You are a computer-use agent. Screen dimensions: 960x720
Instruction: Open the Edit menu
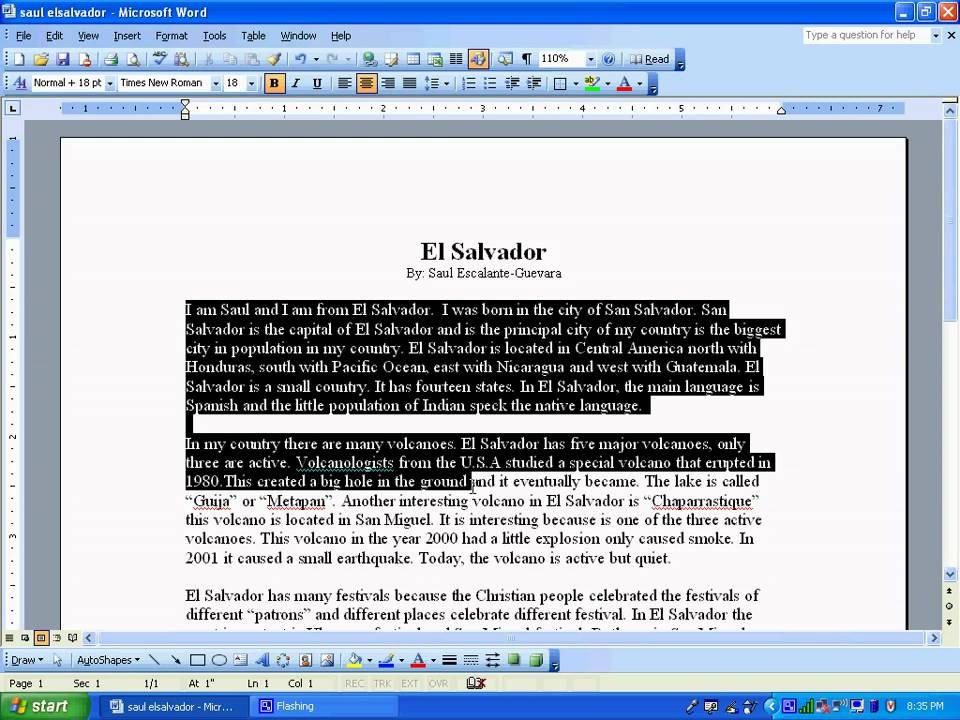tap(54, 36)
